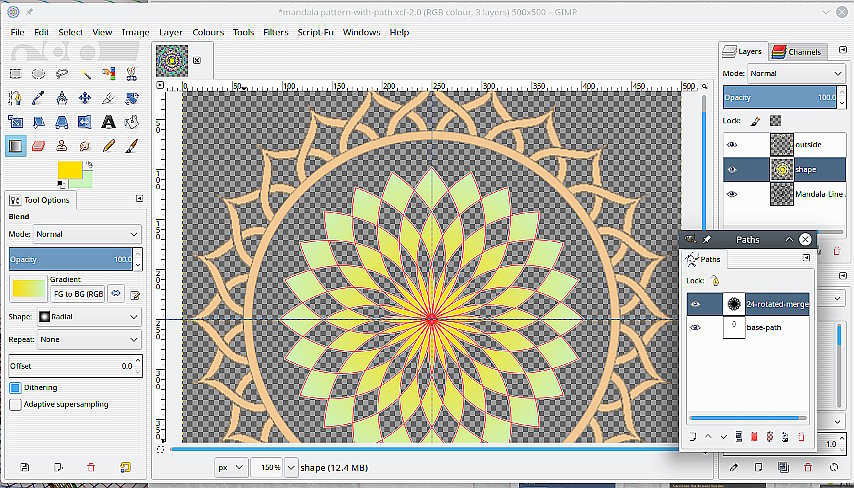Select the Eraser tool
This screenshot has height=488, width=854.
(39, 146)
